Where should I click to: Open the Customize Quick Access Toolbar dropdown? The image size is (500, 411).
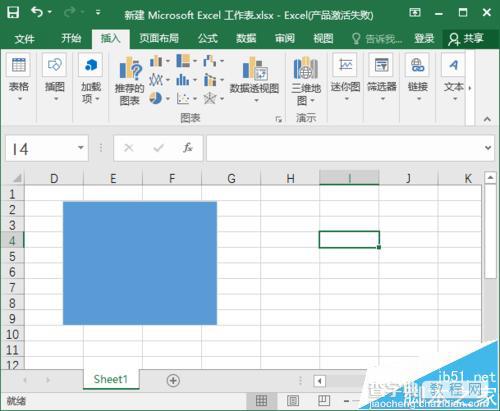98,13
